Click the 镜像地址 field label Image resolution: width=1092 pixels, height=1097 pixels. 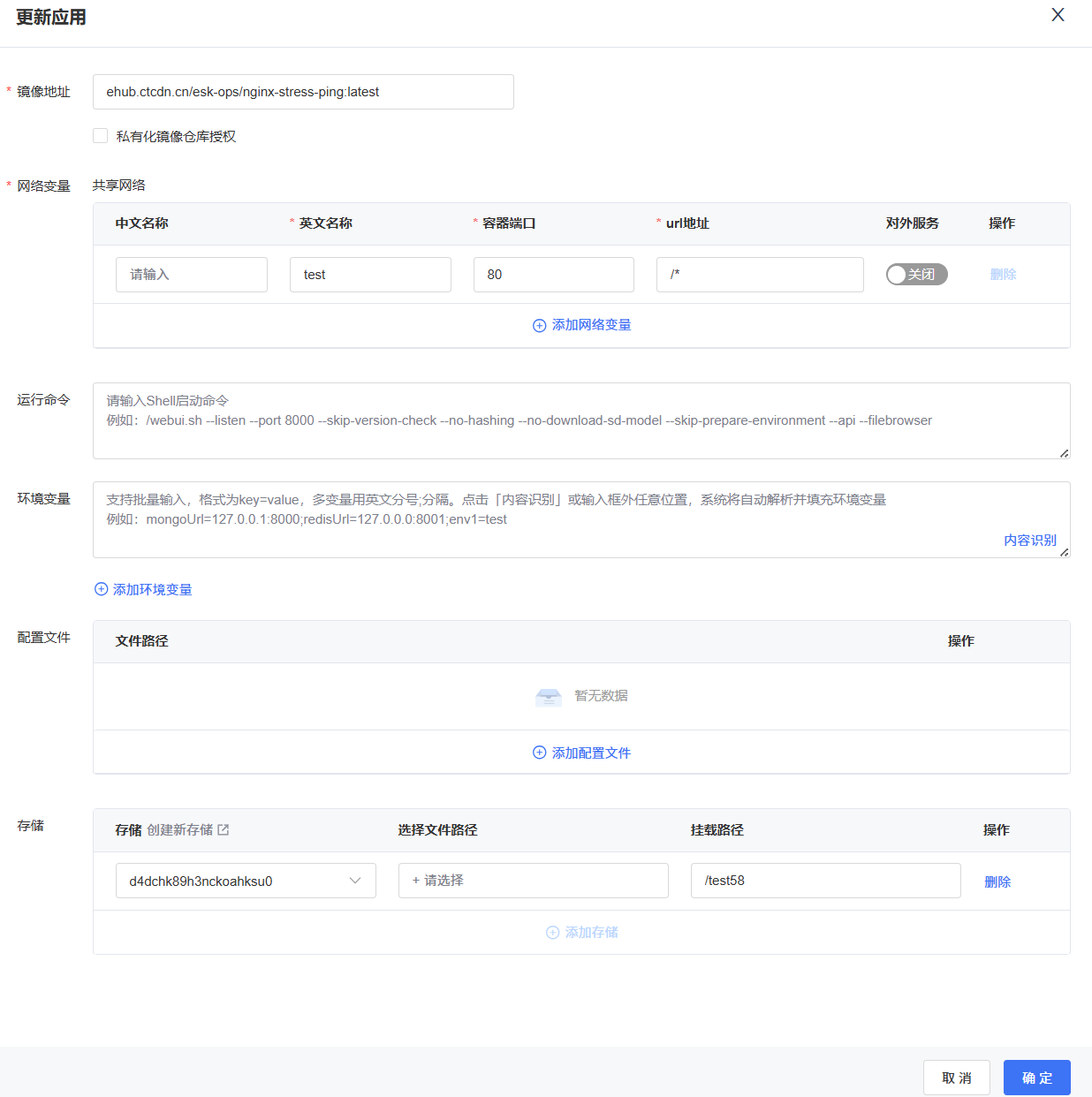43,91
